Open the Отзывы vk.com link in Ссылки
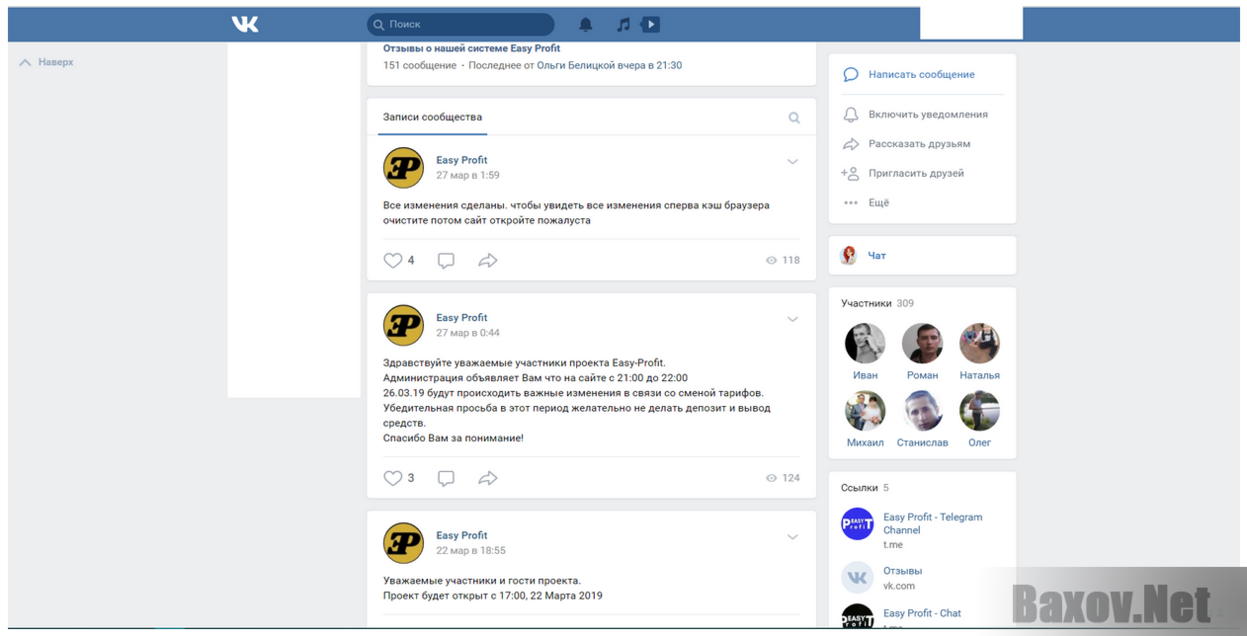The height and width of the screenshot is (636, 1247). pyautogui.click(x=902, y=571)
